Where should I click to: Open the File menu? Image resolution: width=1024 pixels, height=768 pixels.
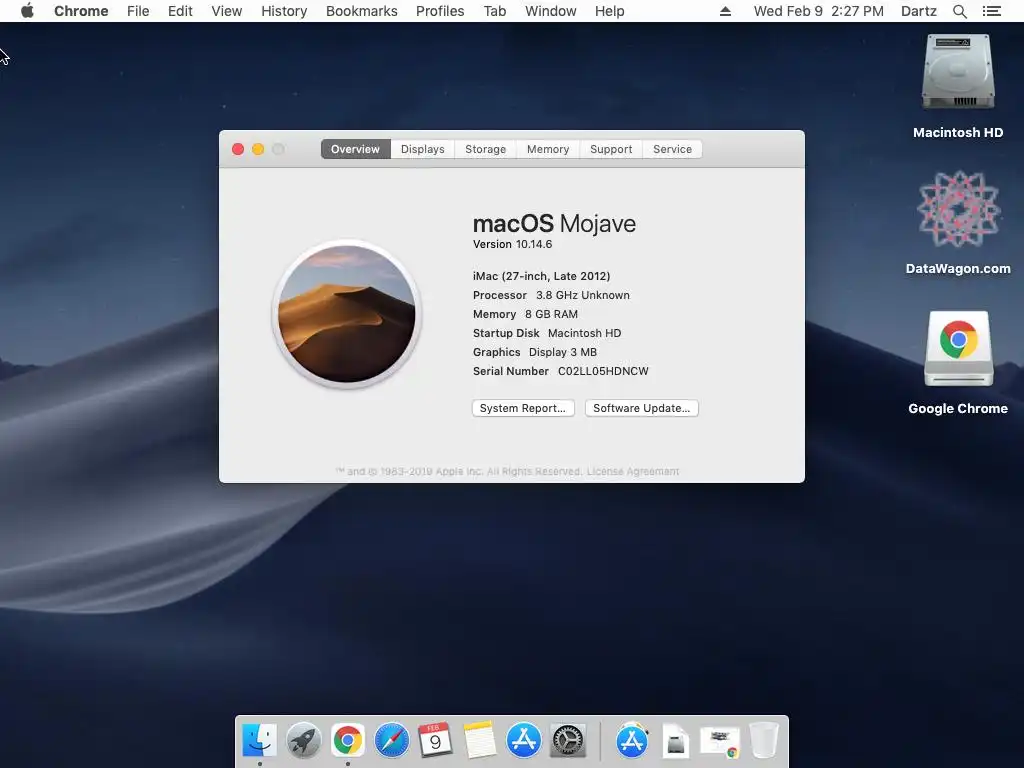pos(138,11)
